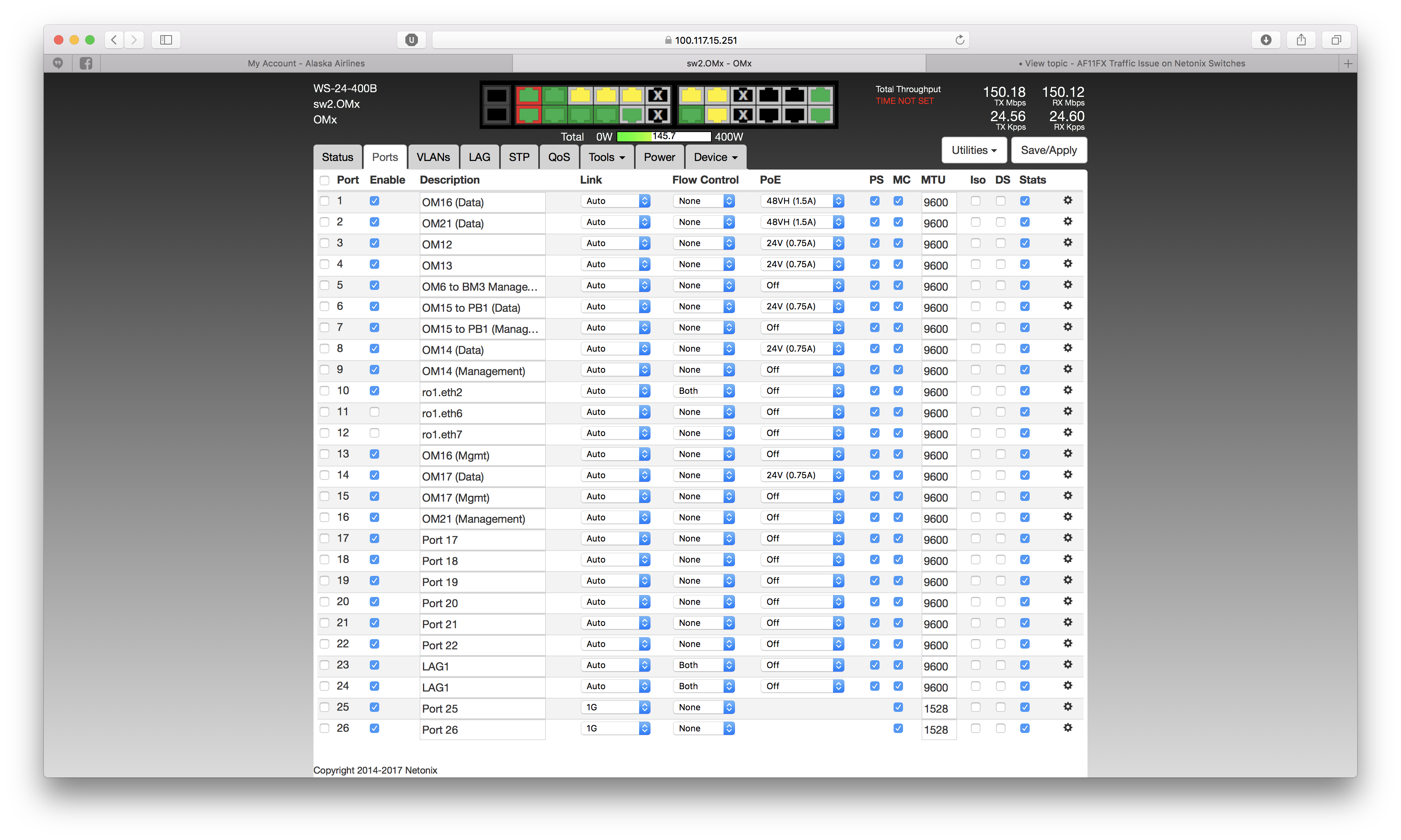Image resolution: width=1401 pixels, height=840 pixels.
Task: Click the Save/Apply button
Action: click(1048, 150)
